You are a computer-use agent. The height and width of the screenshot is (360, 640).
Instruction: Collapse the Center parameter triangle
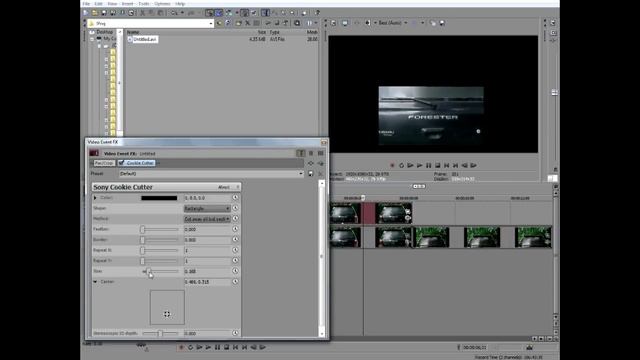point(95,282)
